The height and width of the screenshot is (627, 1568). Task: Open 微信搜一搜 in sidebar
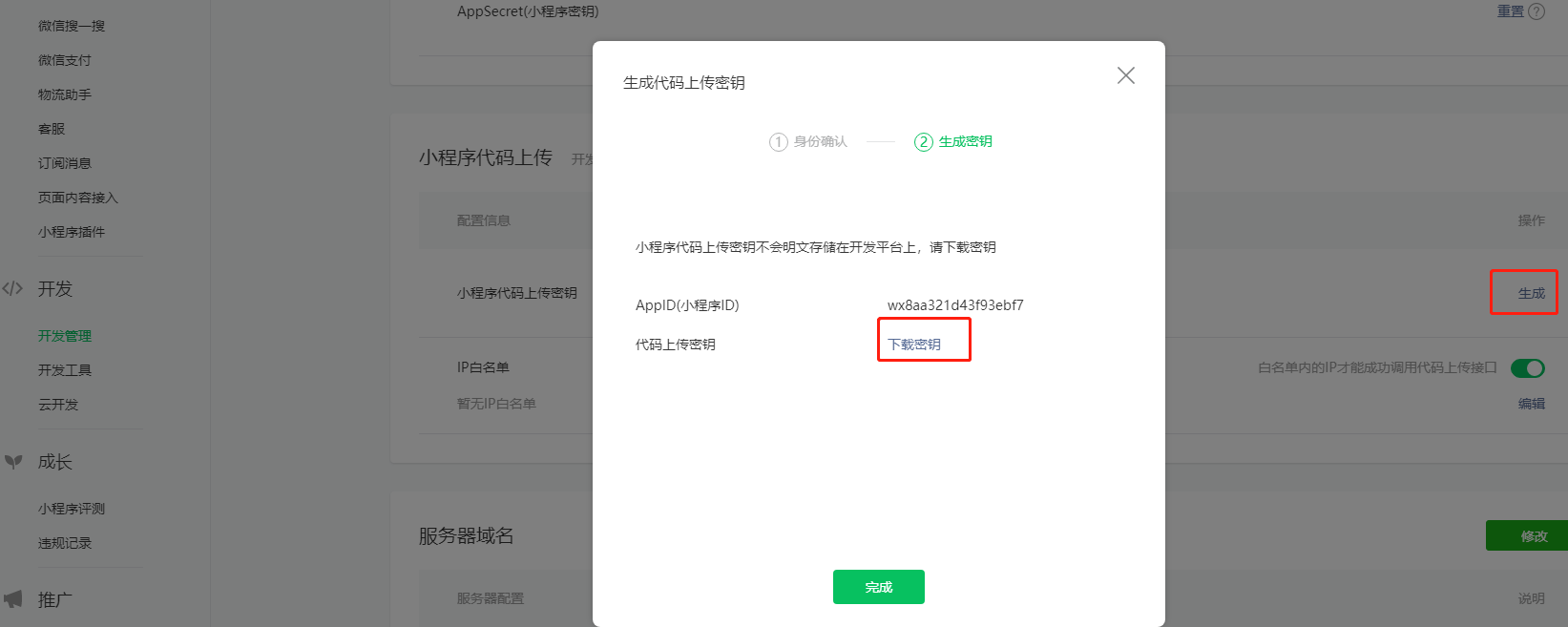coord(72,26)
